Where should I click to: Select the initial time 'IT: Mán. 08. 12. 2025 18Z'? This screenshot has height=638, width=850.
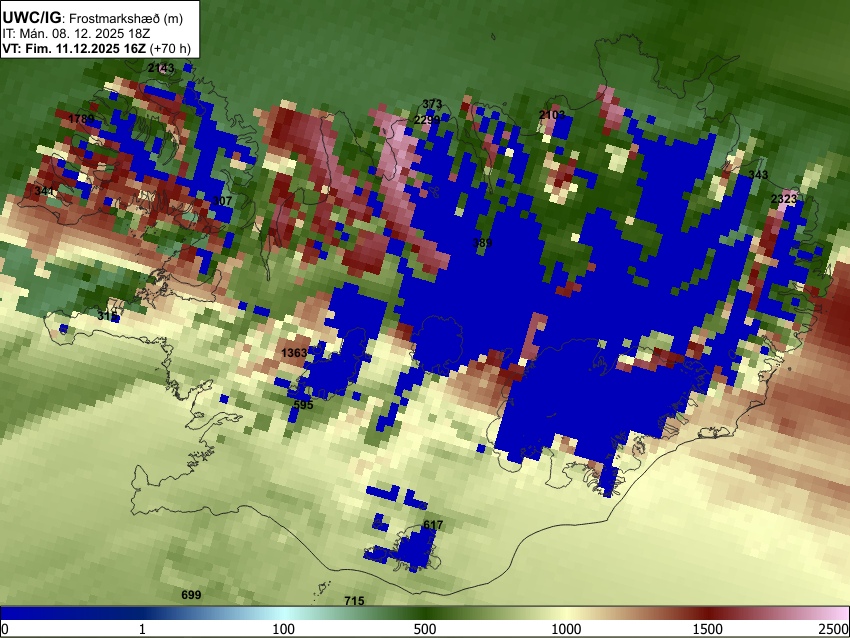76,34
